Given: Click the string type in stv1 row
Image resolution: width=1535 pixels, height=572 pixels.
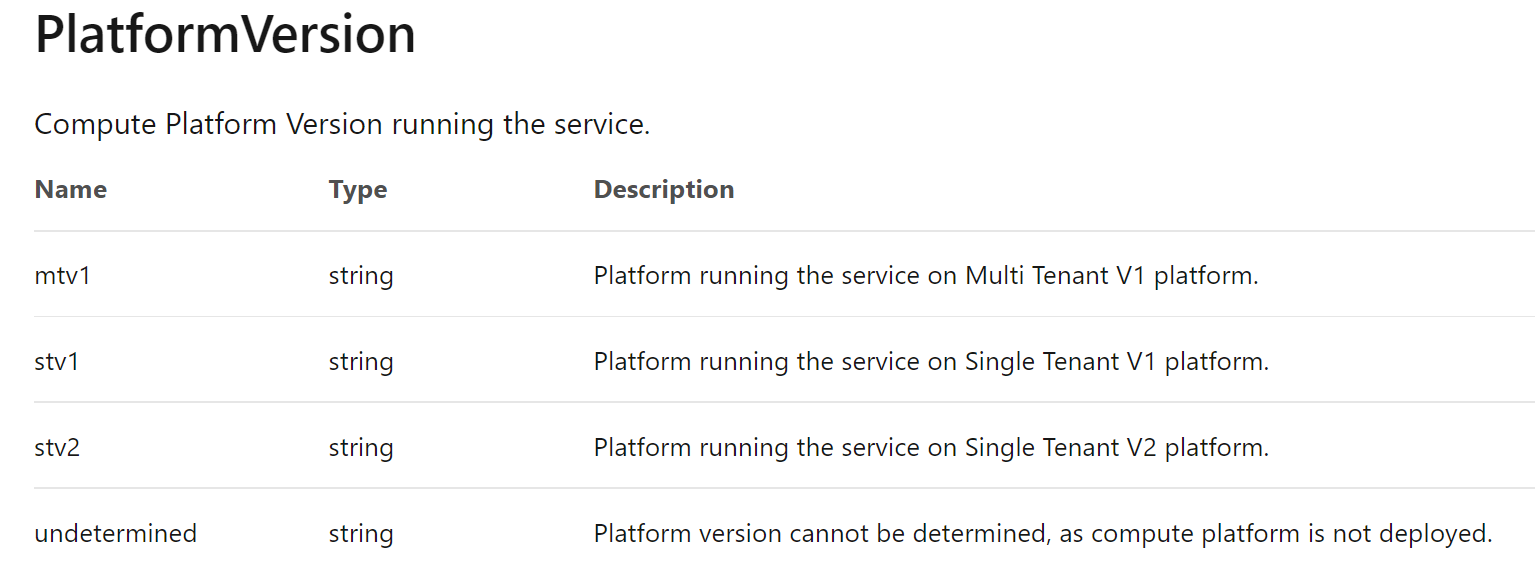Looking at the screenshot, I should [x=360, y=362].
